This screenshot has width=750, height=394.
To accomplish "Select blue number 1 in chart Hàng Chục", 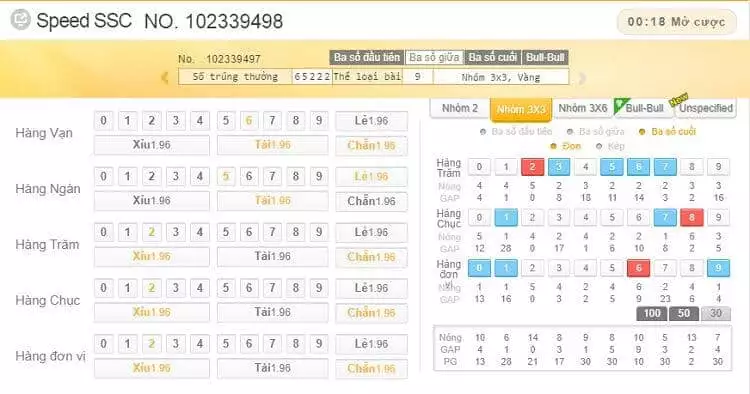I will 506,218.
